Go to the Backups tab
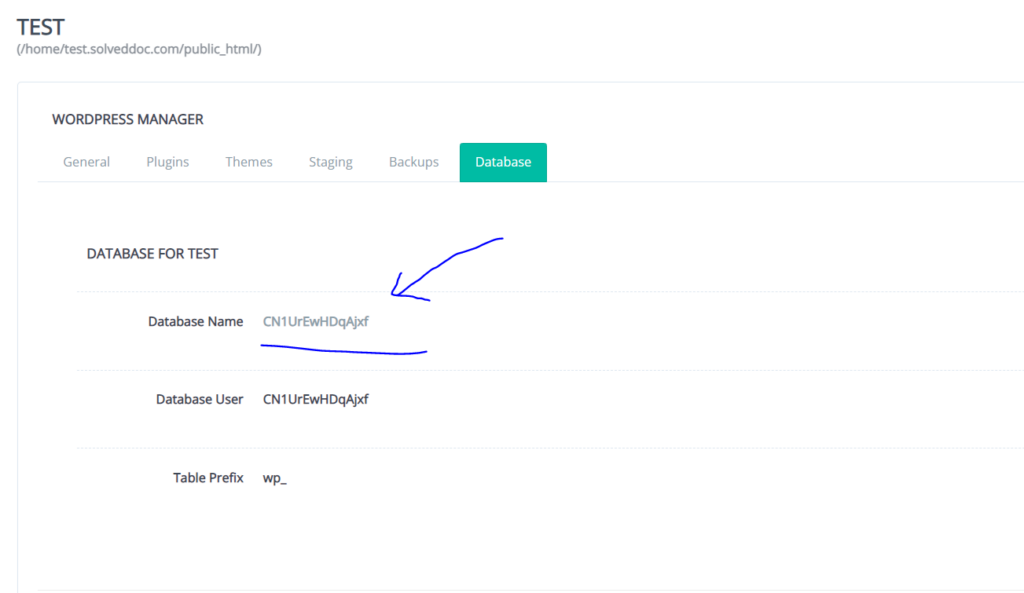 point(413,162)
